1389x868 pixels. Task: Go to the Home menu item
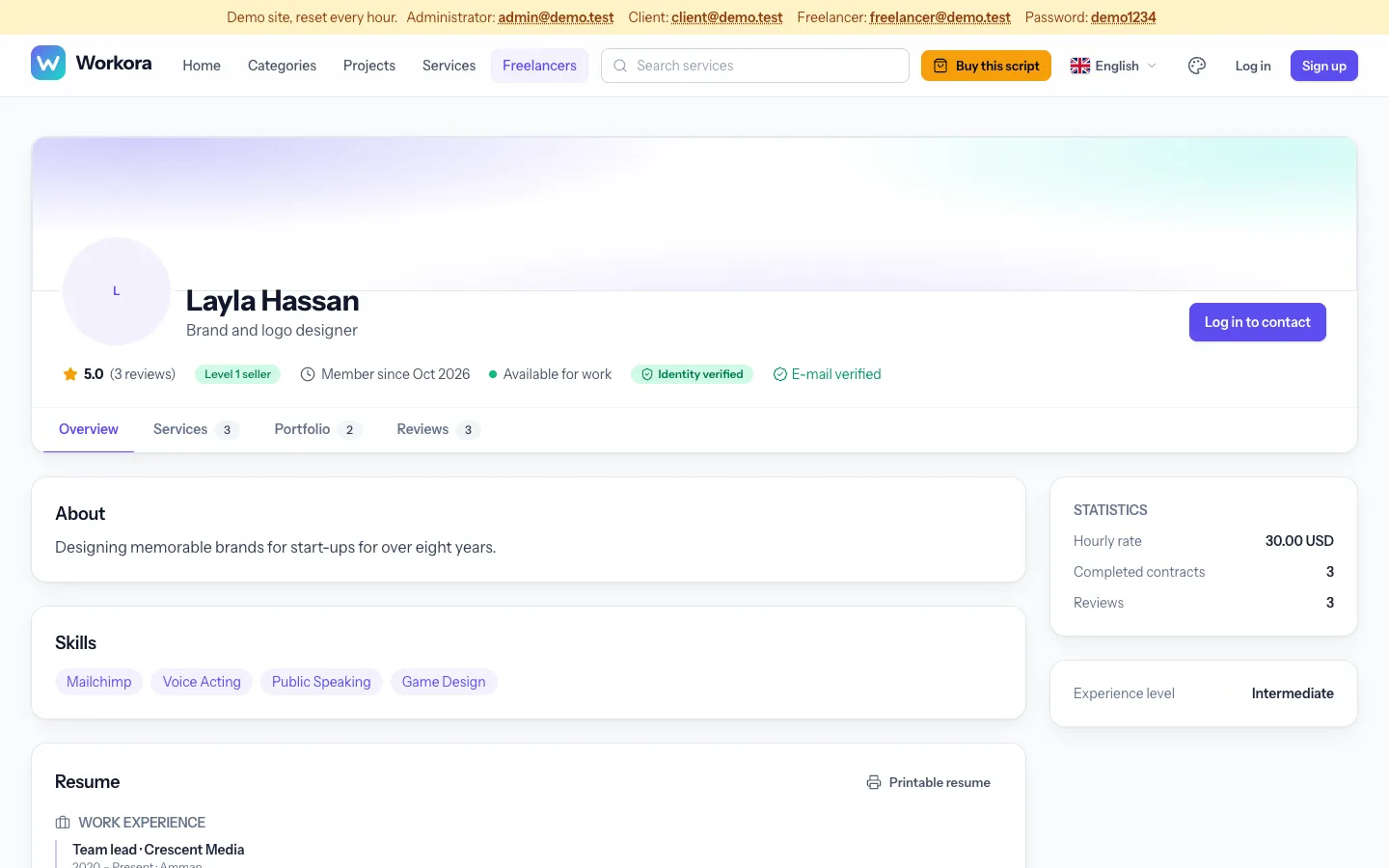click(x=202, y=66)
